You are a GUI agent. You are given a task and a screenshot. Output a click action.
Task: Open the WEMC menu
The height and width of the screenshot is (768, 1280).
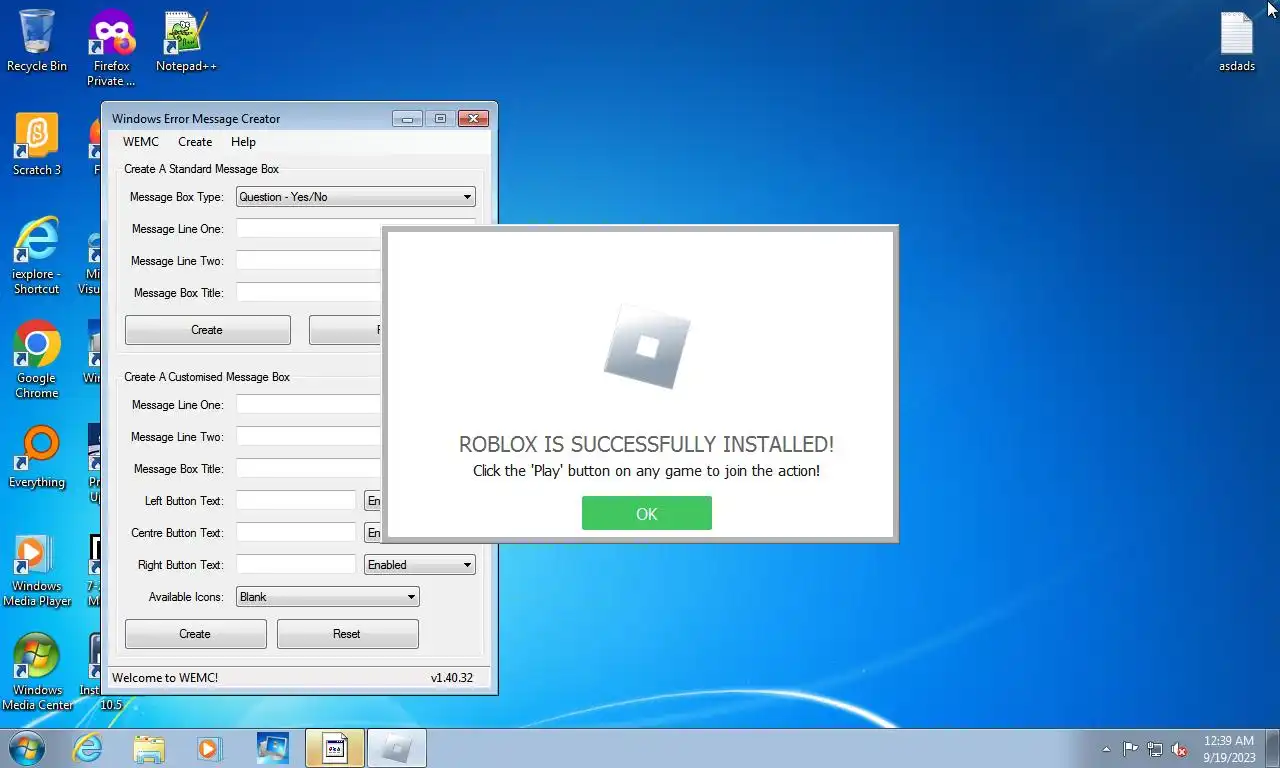[141, 142]
